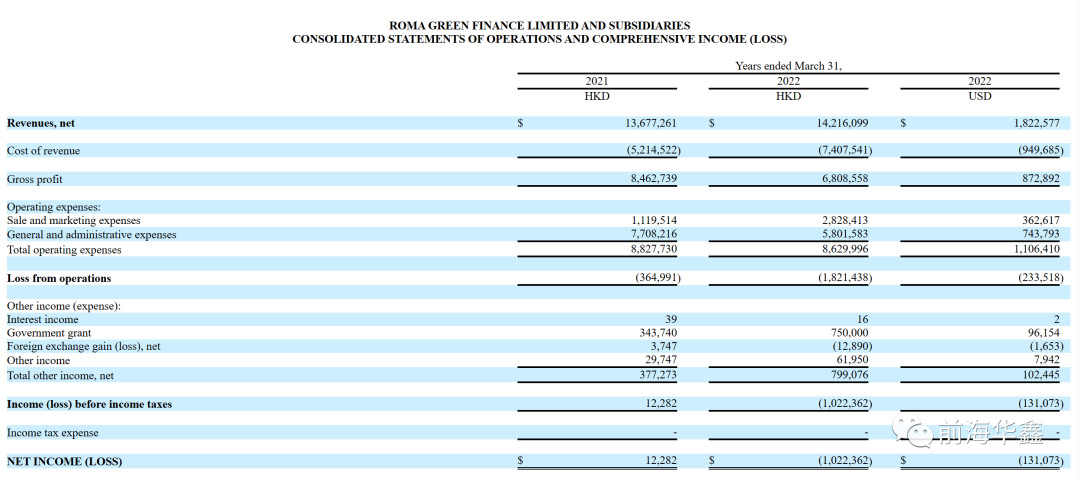Click sale and marketing value 1,119,514
Image resolution: width=1080 pixels, height=480 pixels.
654,220
